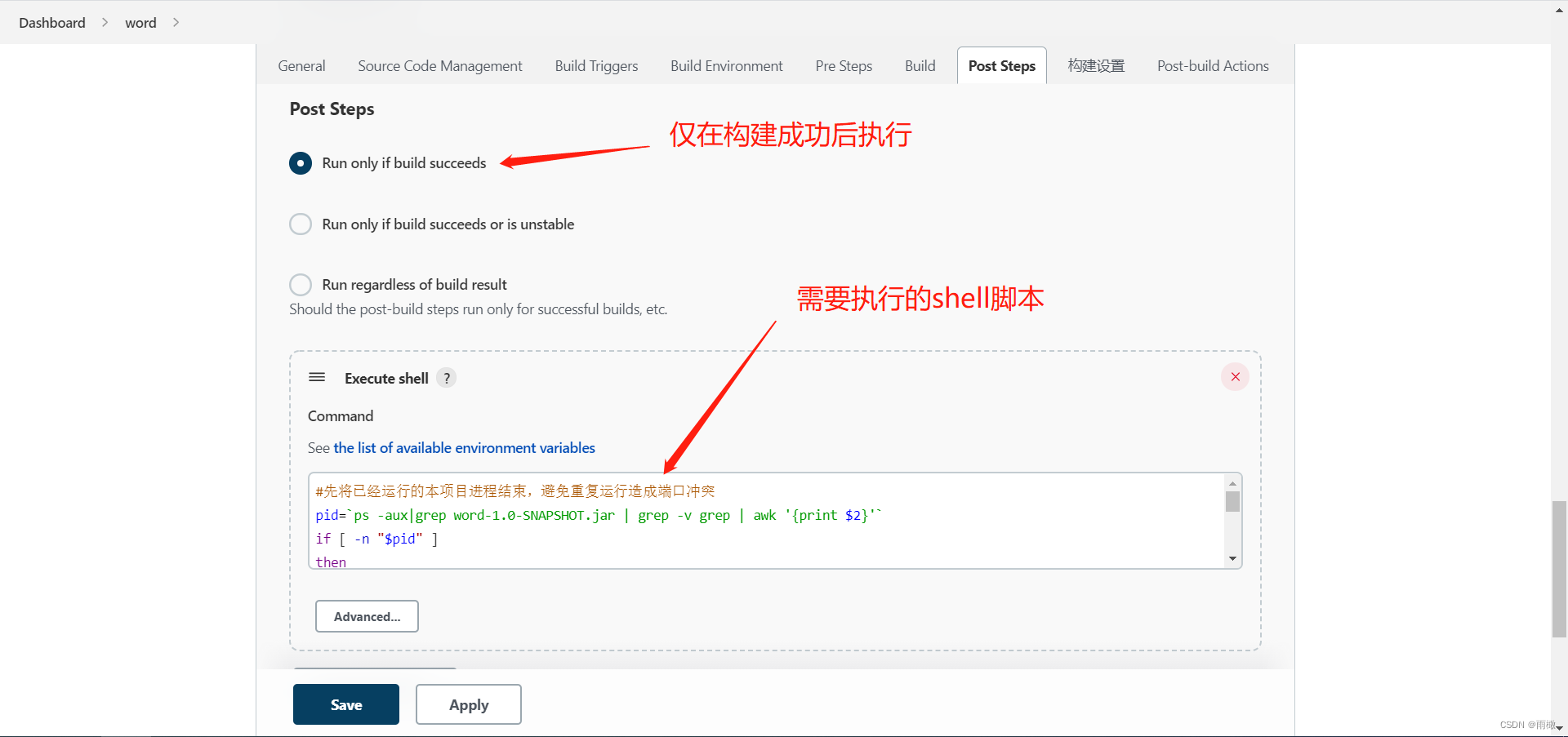Click command box scroll up arrow

pyautogui.click(x=1232, y=484)
